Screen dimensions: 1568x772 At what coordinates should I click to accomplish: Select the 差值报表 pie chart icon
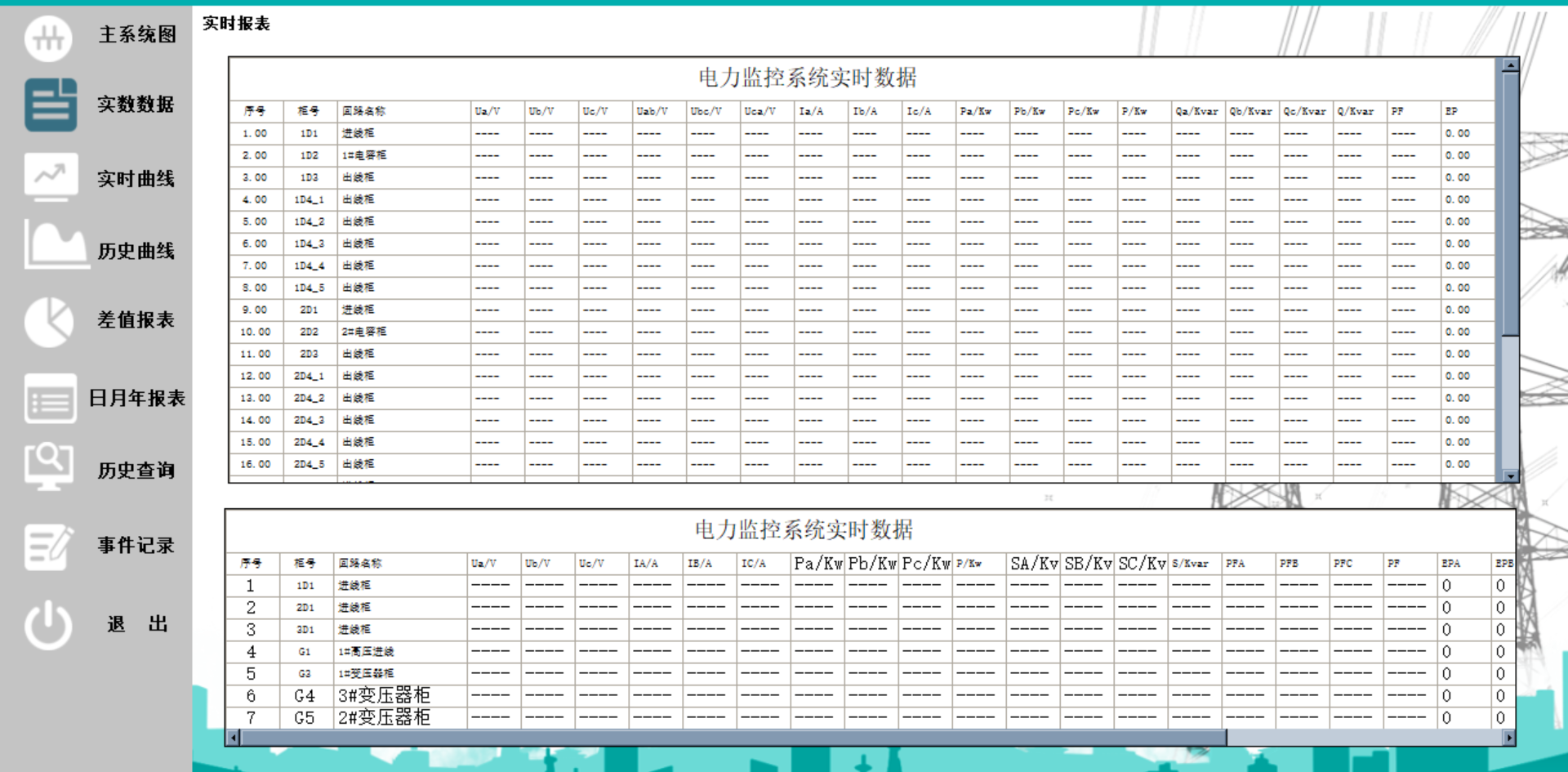[x=49, y=321]
